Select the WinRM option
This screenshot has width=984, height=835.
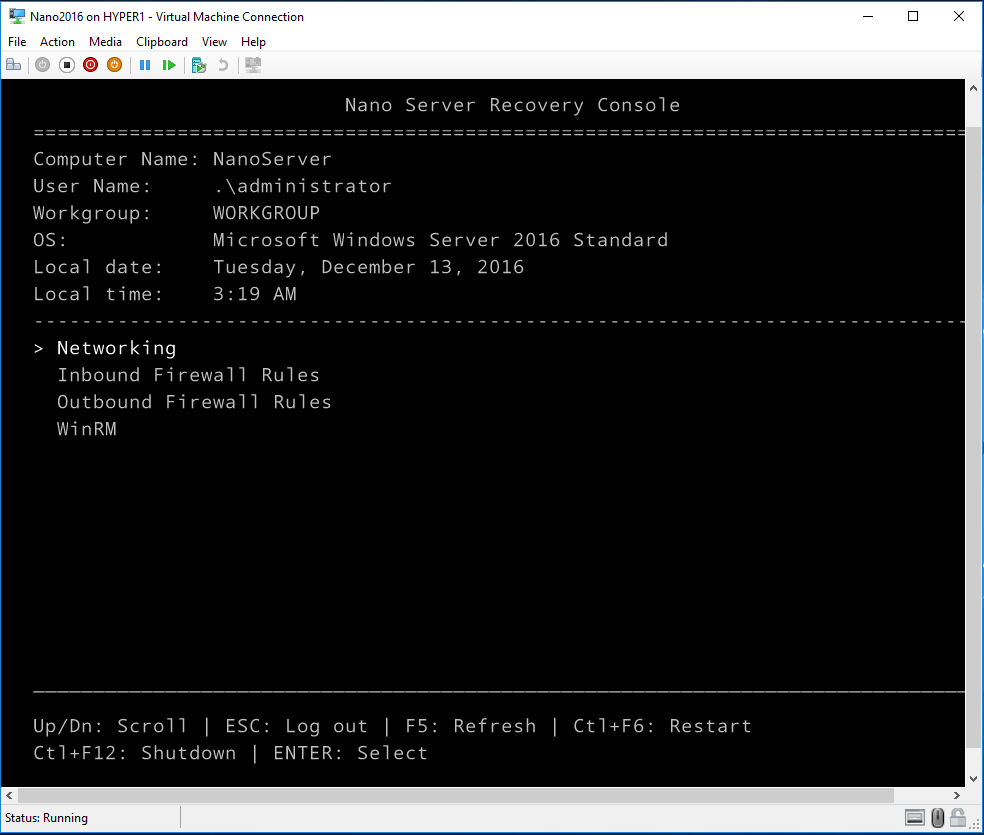(86, 428)
